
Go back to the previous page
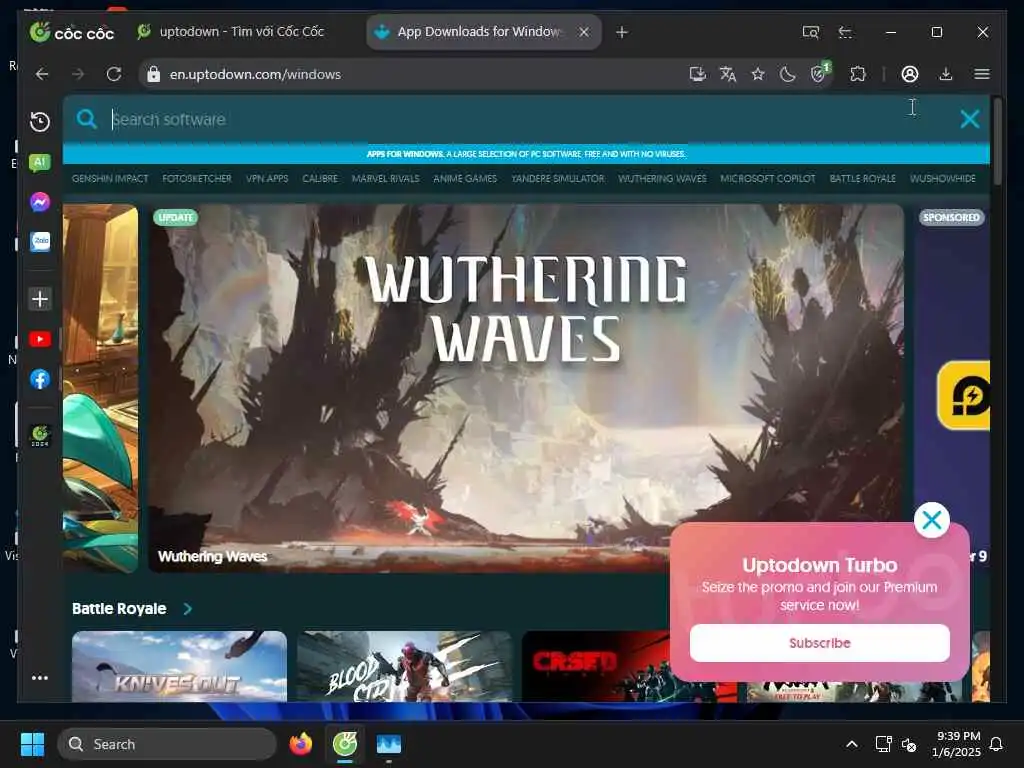(x=42, y=74)
